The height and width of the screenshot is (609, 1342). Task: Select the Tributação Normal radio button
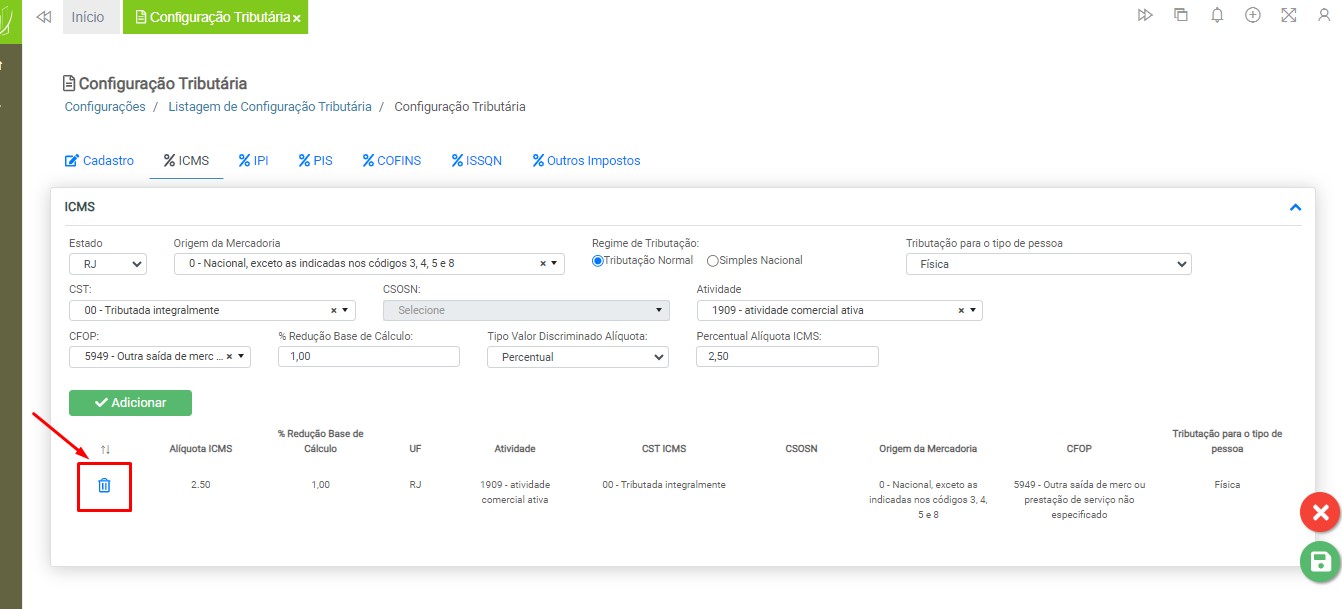(x=598, y=261)
